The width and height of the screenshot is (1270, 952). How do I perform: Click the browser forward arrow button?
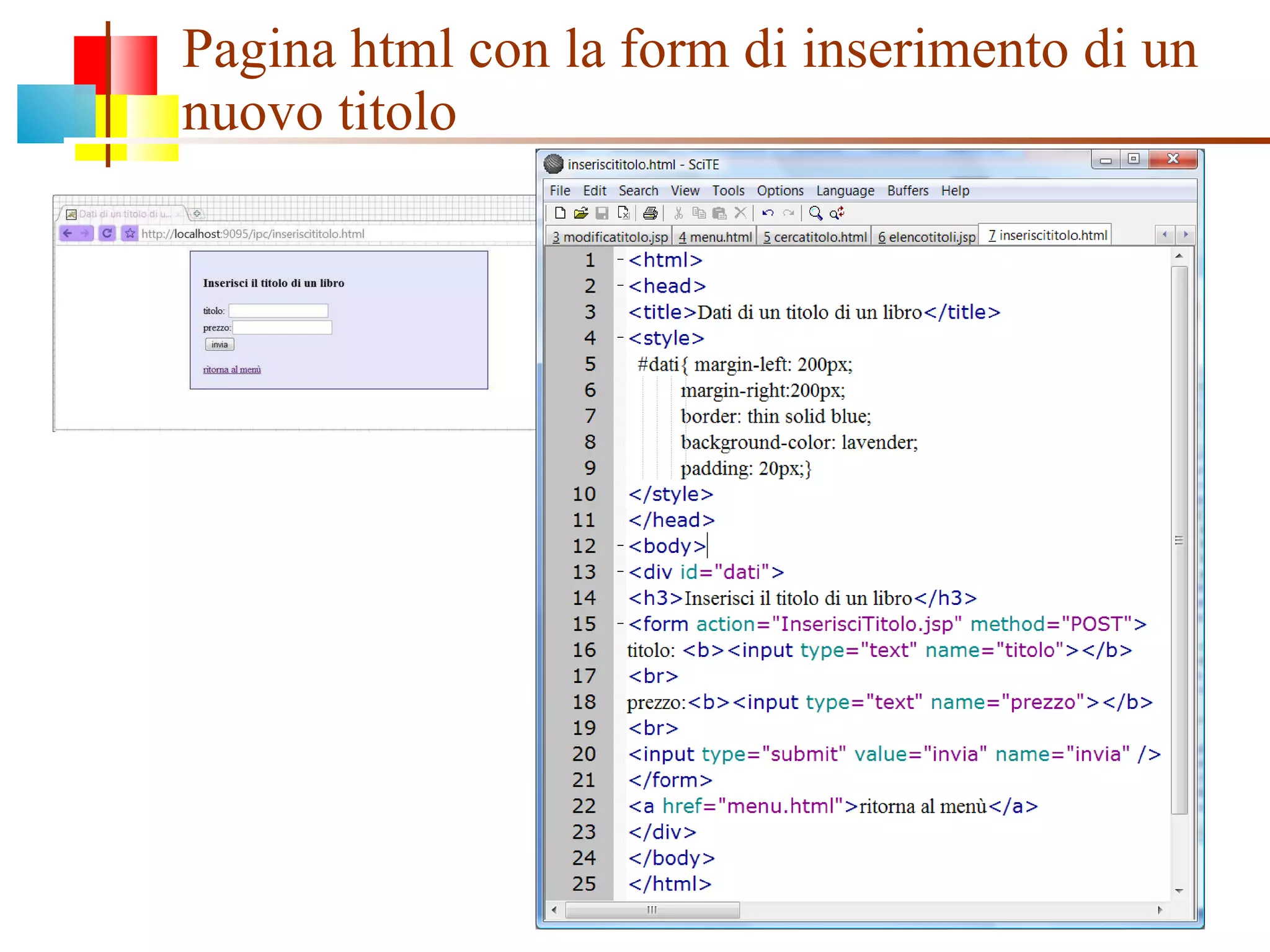point(85,234)
